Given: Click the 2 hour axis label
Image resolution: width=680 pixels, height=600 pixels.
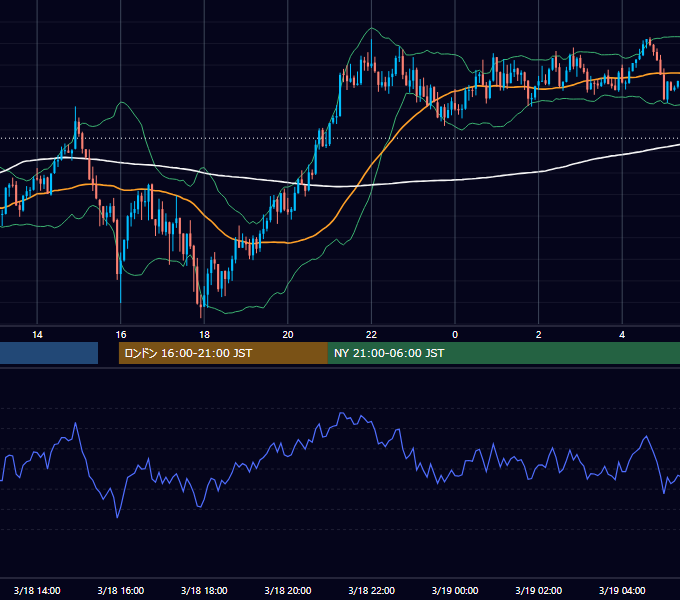Looking at the screenshot, I should point(539,335).
